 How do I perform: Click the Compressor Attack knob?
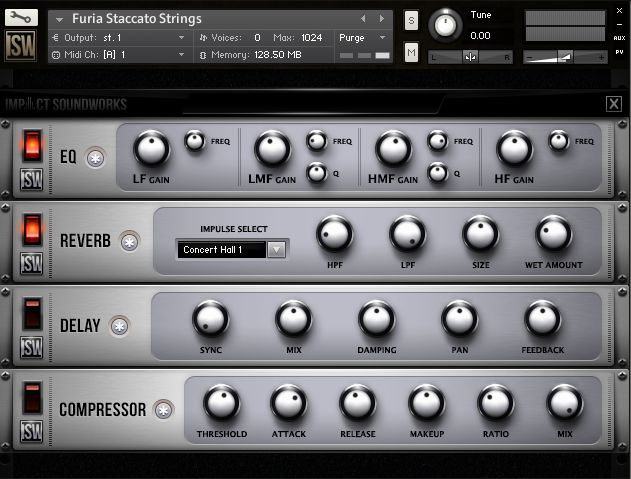click(289, 403)
